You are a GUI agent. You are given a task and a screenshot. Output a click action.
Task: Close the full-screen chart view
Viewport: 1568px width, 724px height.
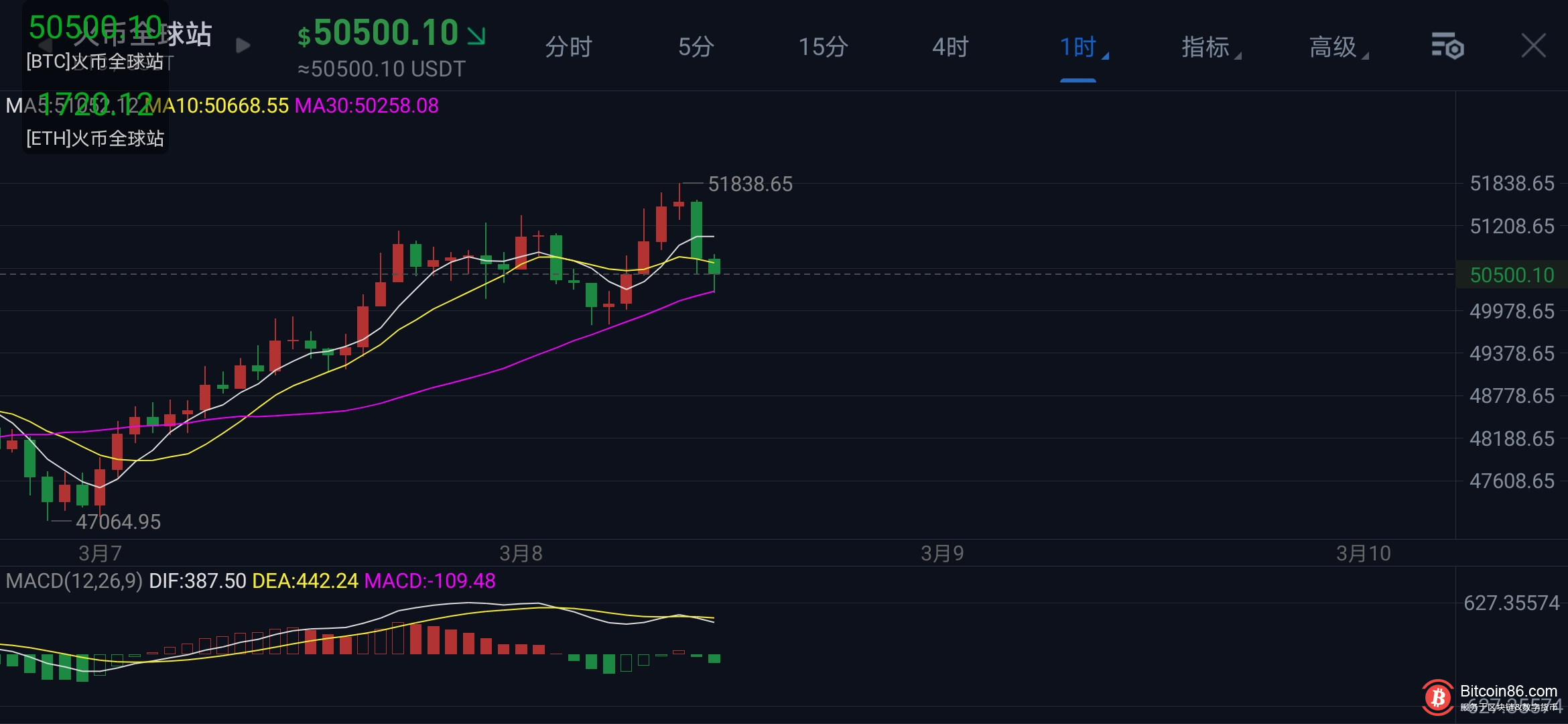pos(1533,46)
